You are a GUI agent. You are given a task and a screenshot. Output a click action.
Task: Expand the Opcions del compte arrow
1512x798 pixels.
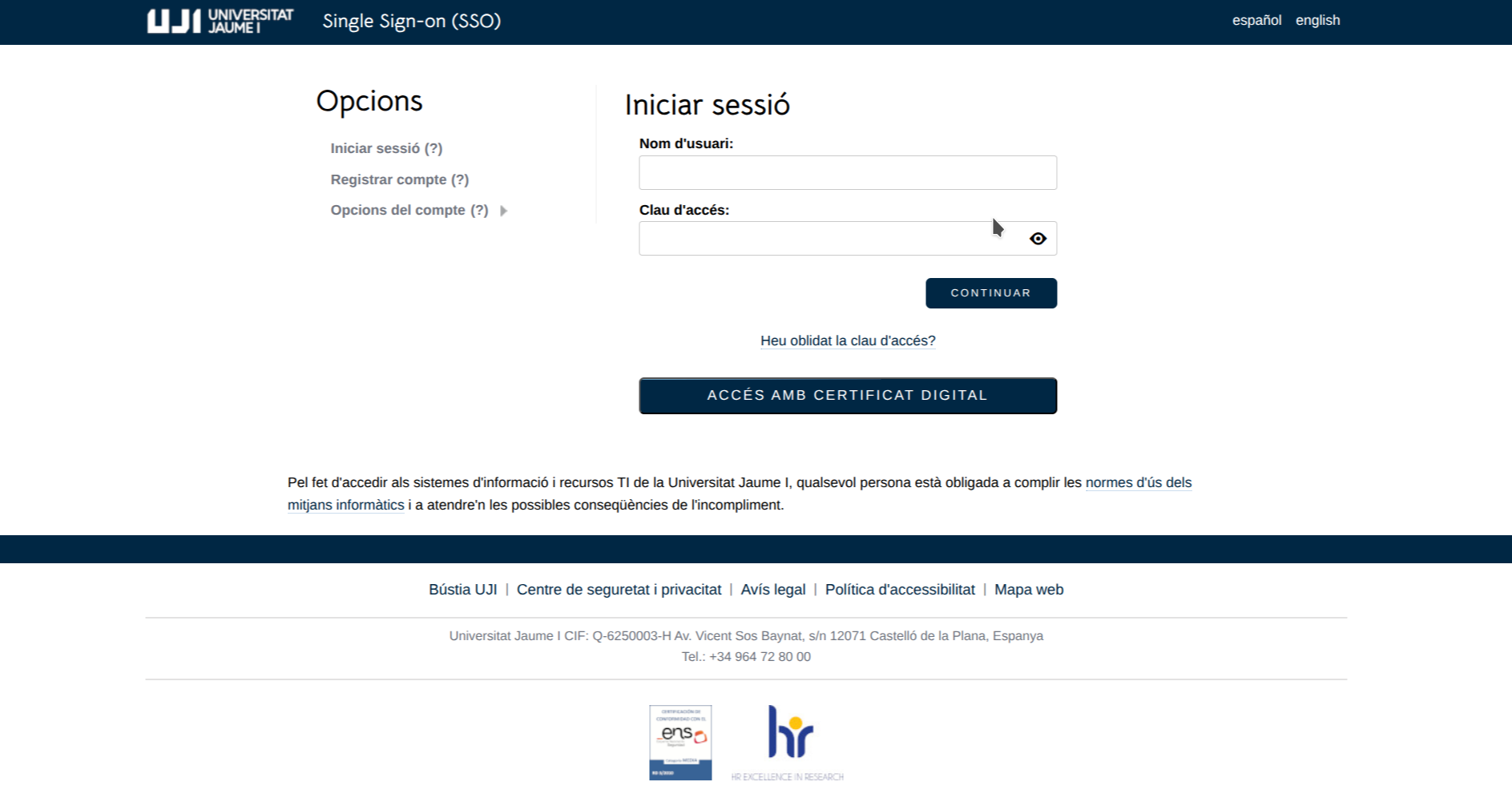(x=503, y=211)
